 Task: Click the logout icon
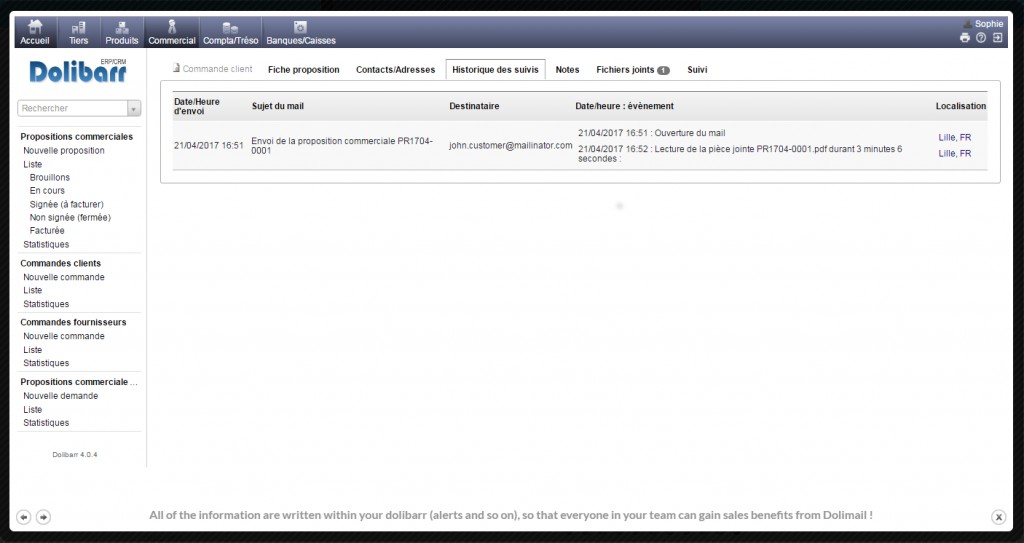coord(997,38)
